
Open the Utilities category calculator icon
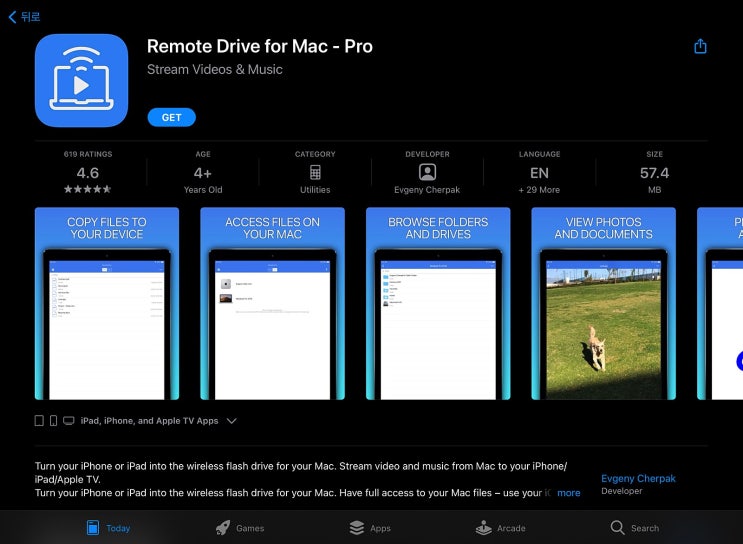click(315, 172)
